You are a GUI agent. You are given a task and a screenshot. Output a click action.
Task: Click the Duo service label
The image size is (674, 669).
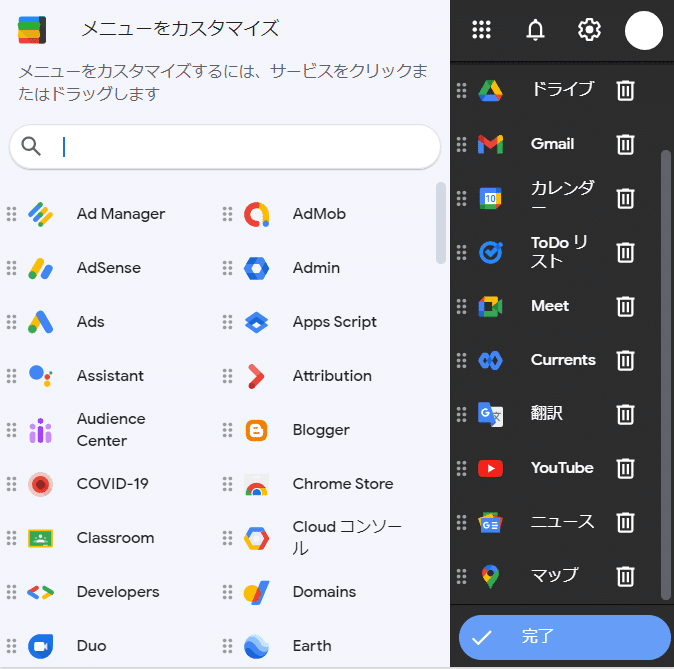pyautogui.click(x=91, y=646)
